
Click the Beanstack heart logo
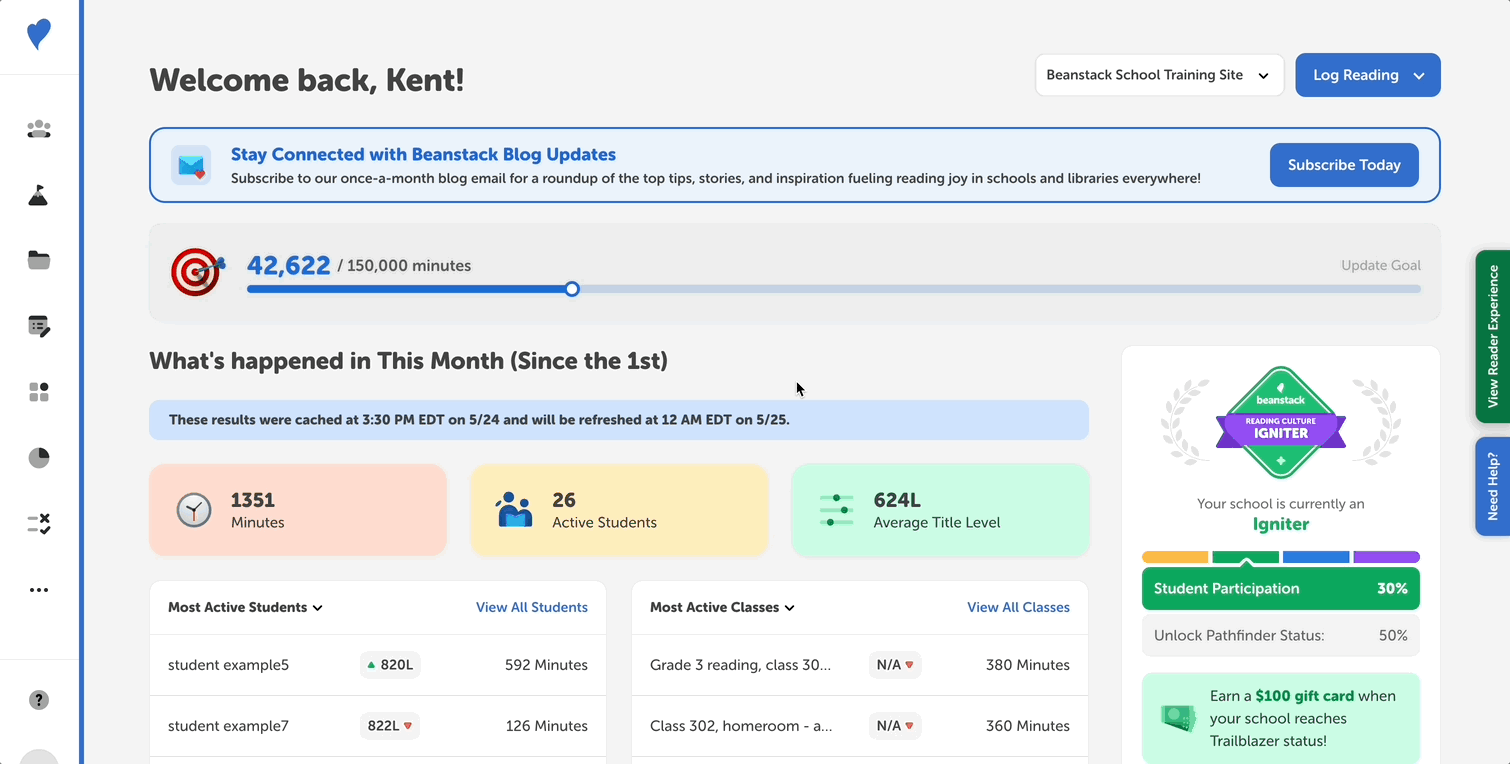(x=38, y=33)
